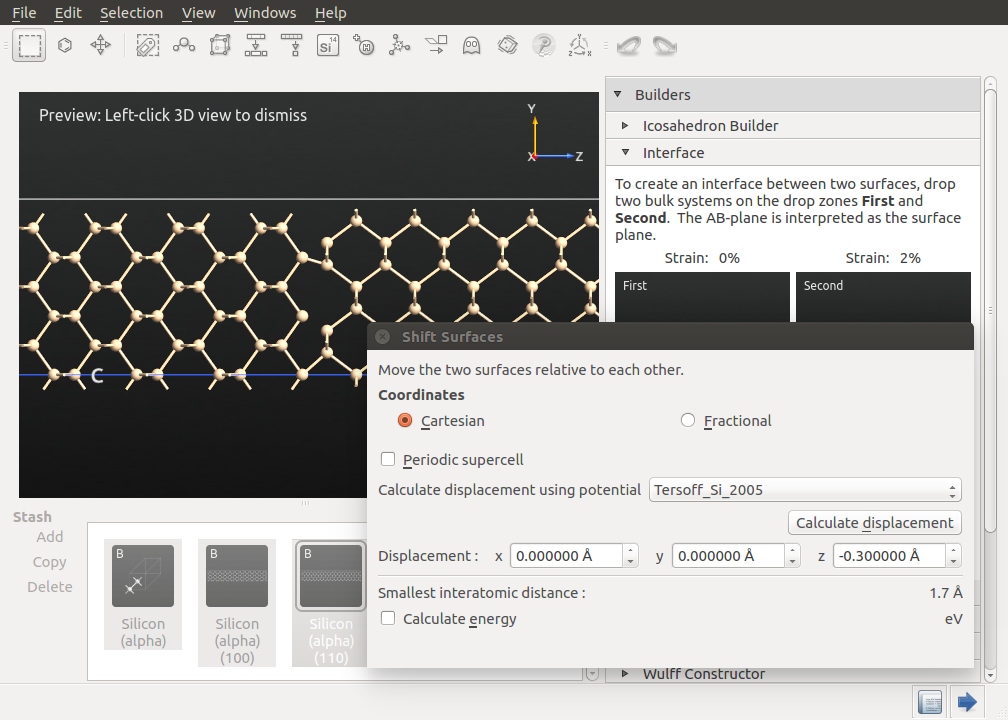Open the Si periodic table element tool
Screen dimensions: 1008x720
328,46
